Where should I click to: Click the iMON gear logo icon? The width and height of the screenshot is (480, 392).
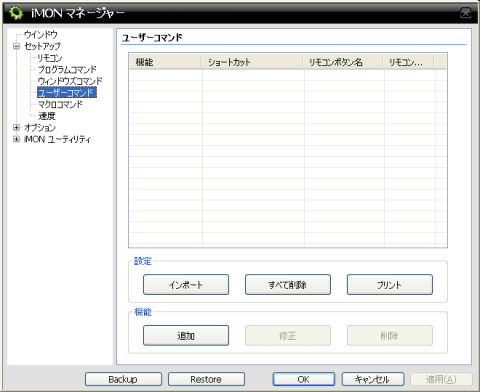(x=16, y=13)
